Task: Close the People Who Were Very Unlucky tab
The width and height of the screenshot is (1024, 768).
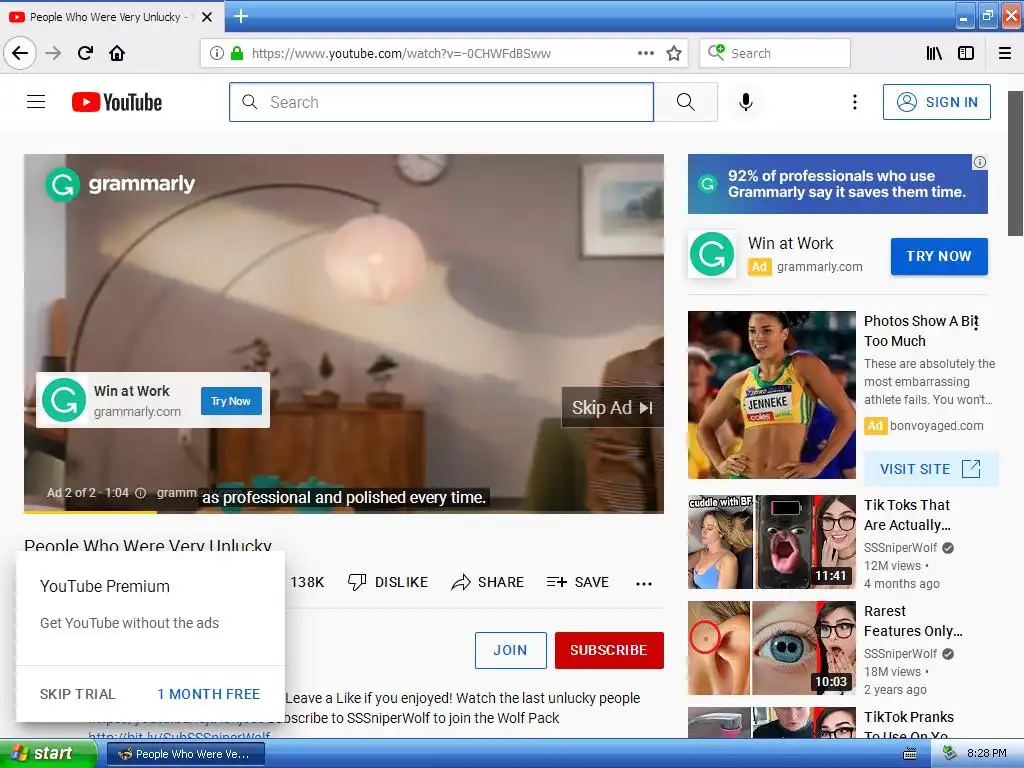Action: click(207, 17)
